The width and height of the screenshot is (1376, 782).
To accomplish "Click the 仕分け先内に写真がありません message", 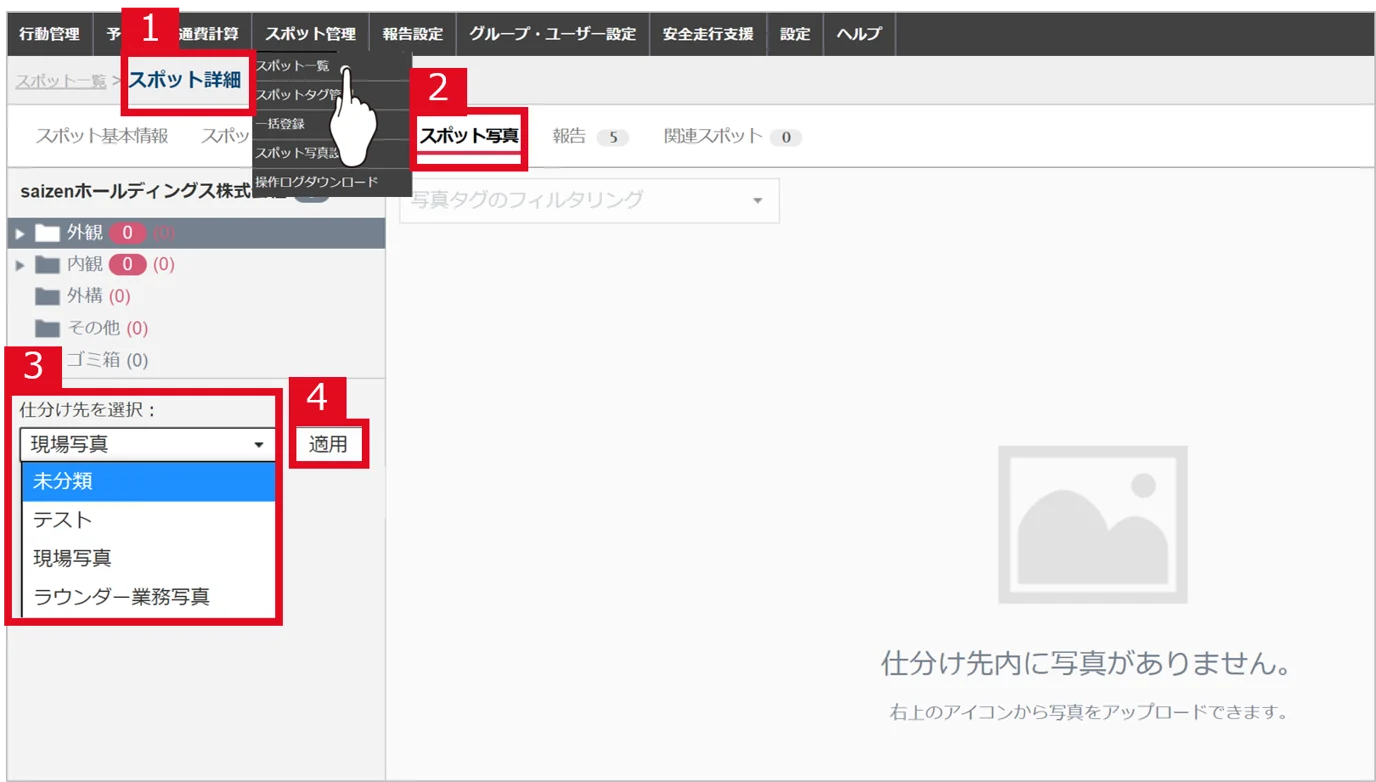I will click(x=1086, y=662).
